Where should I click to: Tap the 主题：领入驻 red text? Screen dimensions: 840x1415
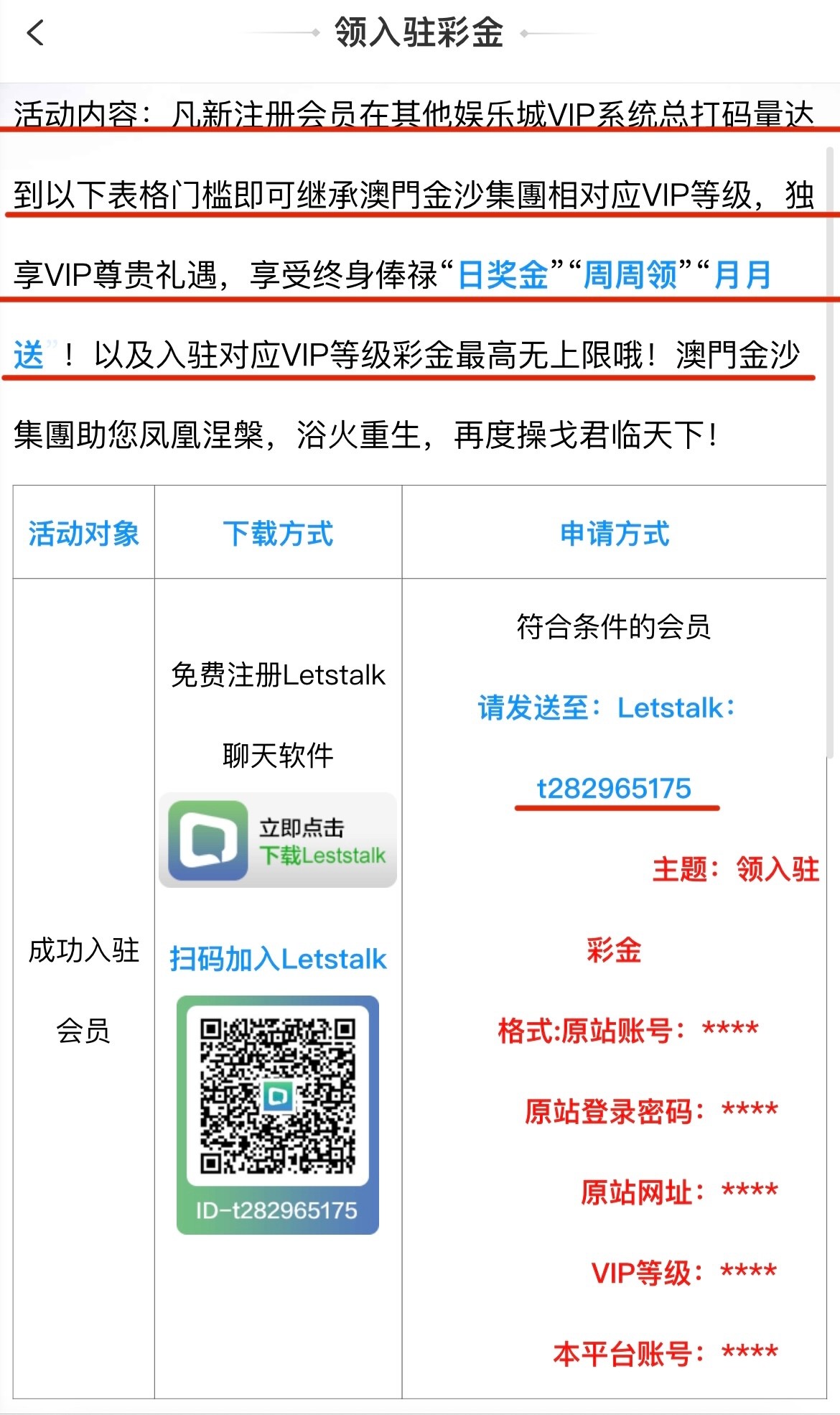[736, 869]
